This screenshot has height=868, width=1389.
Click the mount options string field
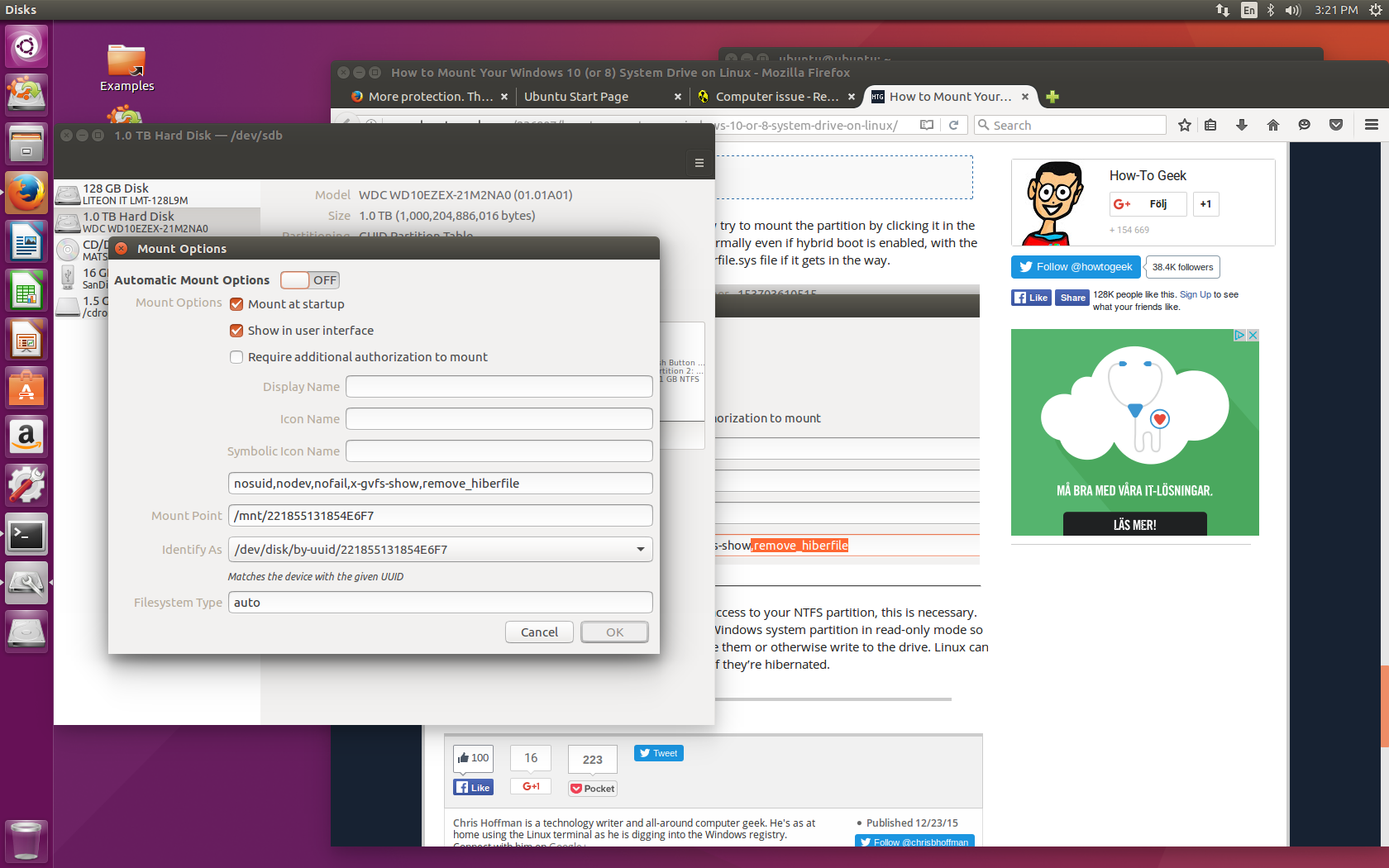pyautogui.click(x=441, y=484)
